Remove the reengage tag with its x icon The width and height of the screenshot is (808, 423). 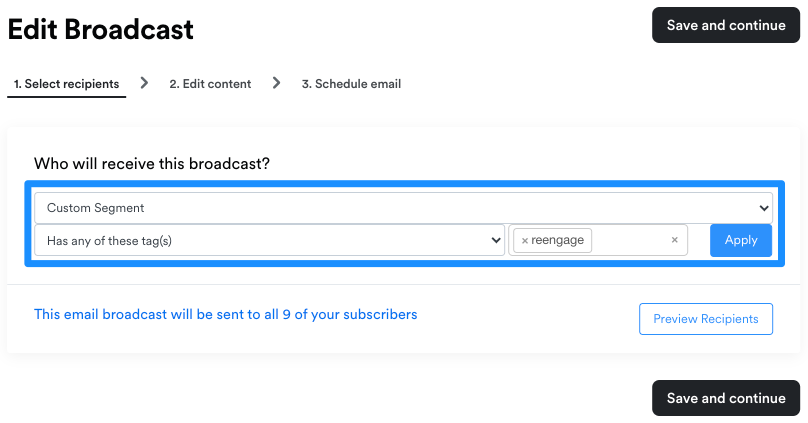click(525, 241)
